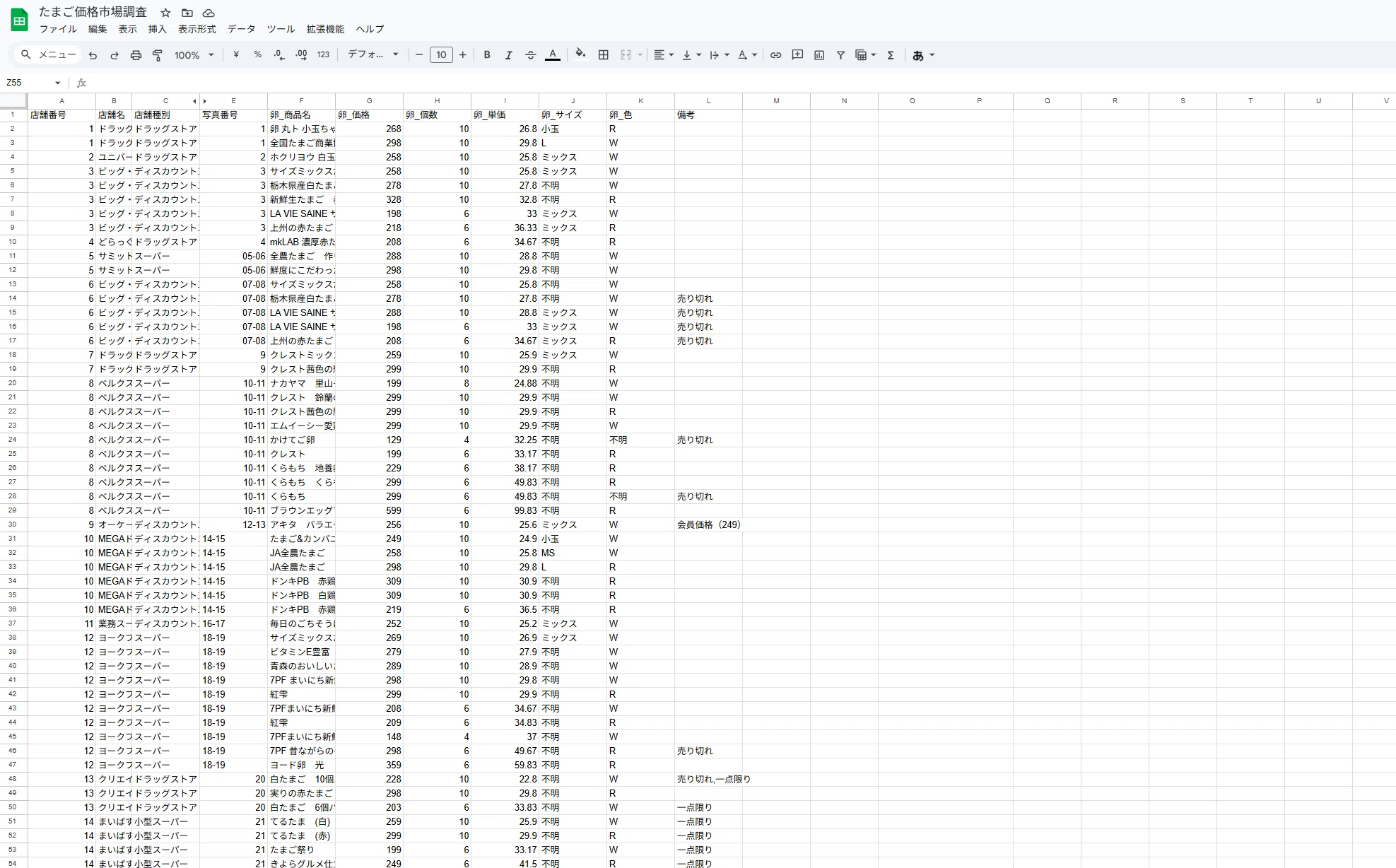The width and height of the screenshot is (1396, 868).
Task: Open the text color picker
Action: [553, 55]
